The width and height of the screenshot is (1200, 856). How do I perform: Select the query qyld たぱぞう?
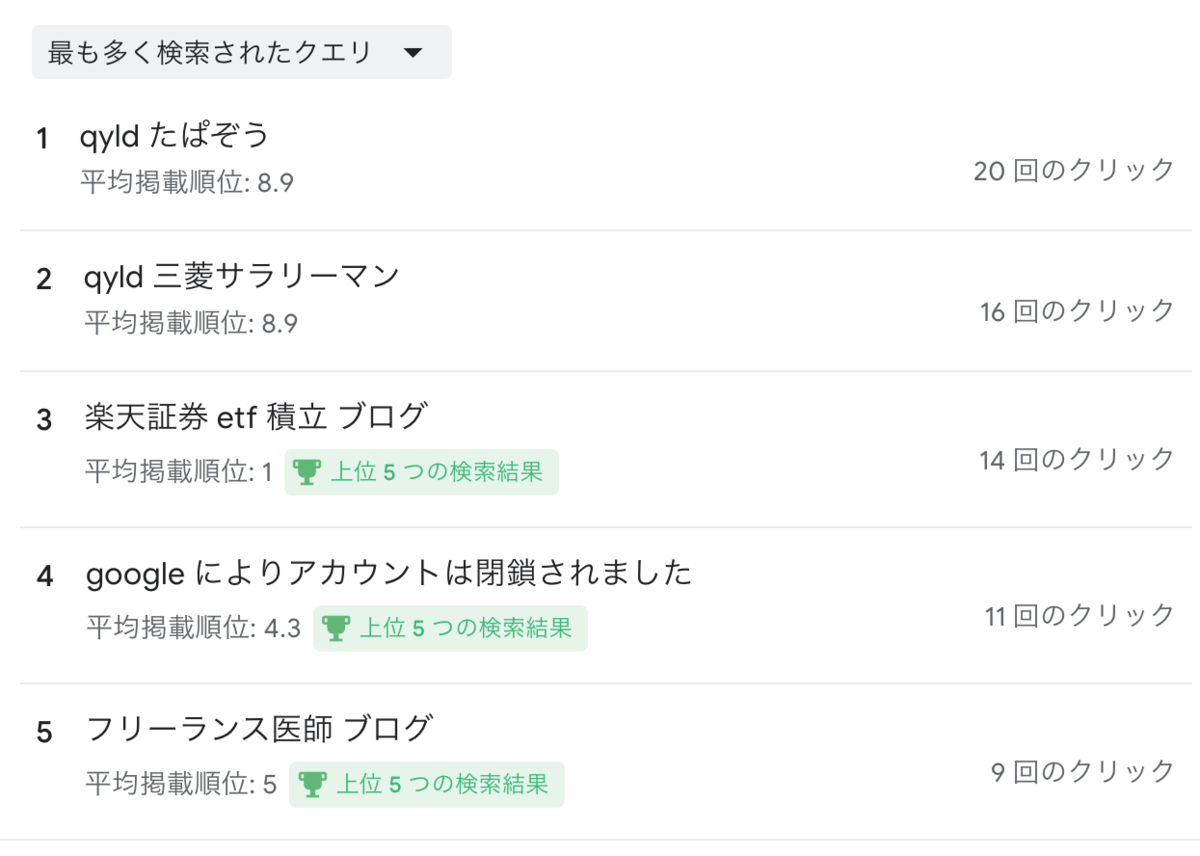[x=175, y=135]
